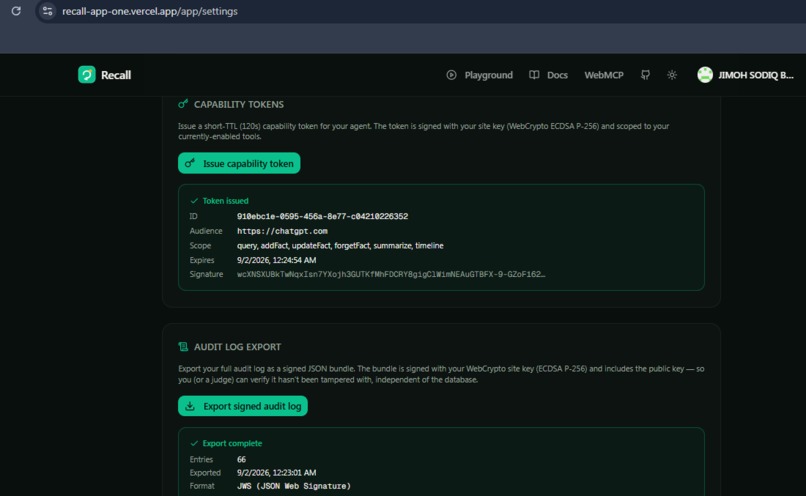This screenshot has height=496, width=806.
Task: Select the address bar URL text
Action: 150,11
